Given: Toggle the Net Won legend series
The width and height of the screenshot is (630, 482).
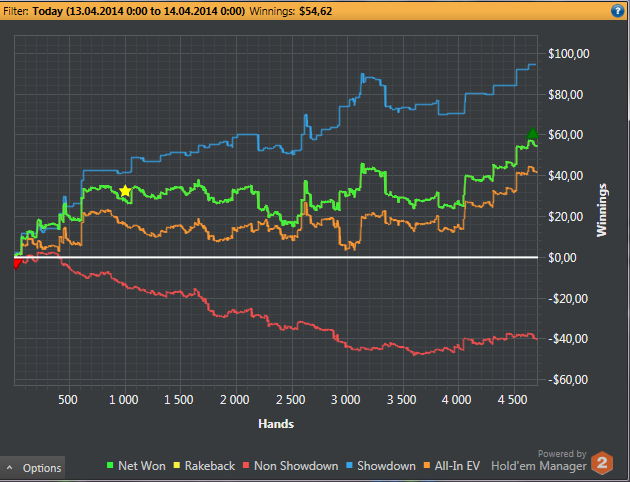Looking at the screenshot, I should 136,466.
